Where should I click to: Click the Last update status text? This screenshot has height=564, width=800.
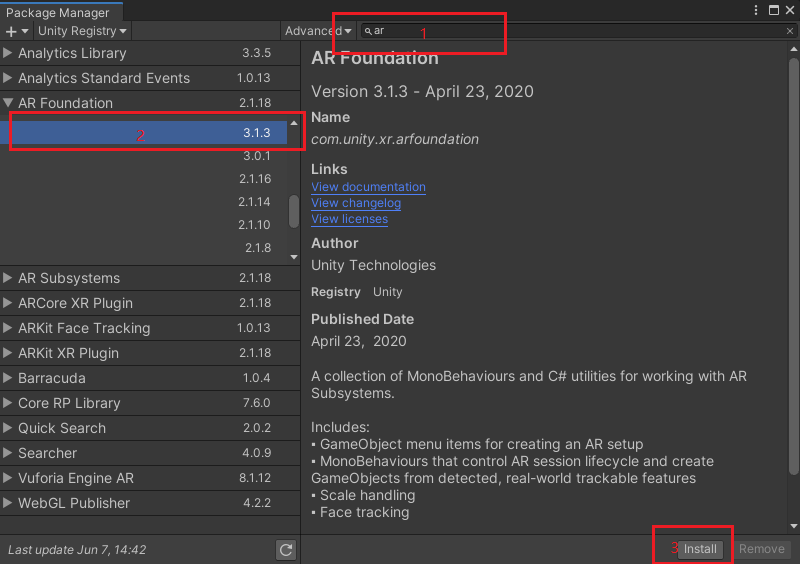pos(77,550)
